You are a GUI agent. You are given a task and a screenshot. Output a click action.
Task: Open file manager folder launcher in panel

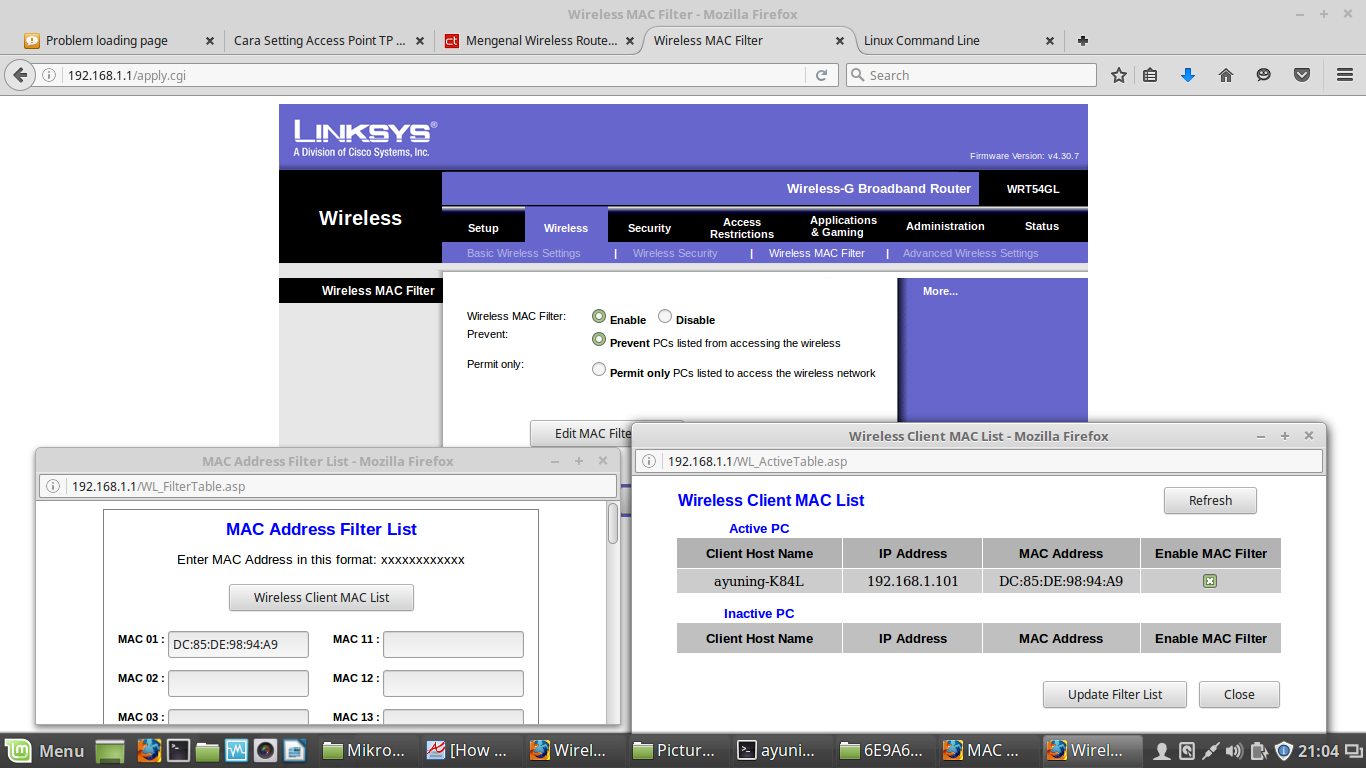pyautogui.click(x=207, y=750)
